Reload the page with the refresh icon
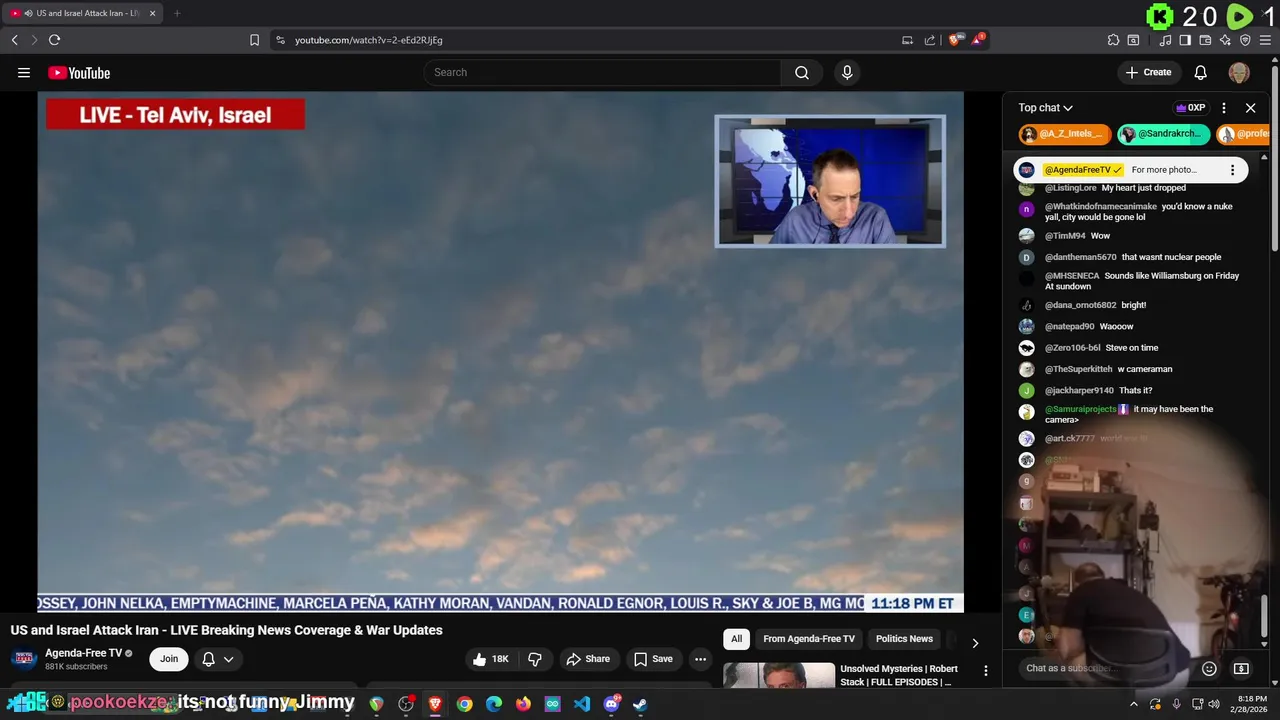Image resolution: width=1280 pixels, height=720 pixels. [54, 40]
